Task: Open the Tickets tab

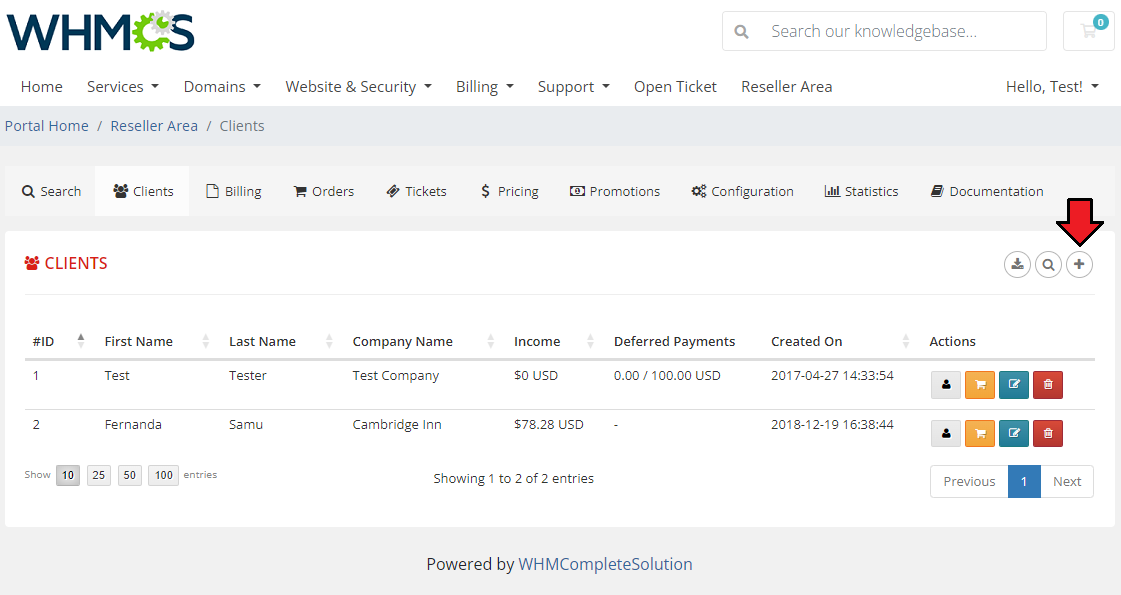Action: click(x=416, y=191)
